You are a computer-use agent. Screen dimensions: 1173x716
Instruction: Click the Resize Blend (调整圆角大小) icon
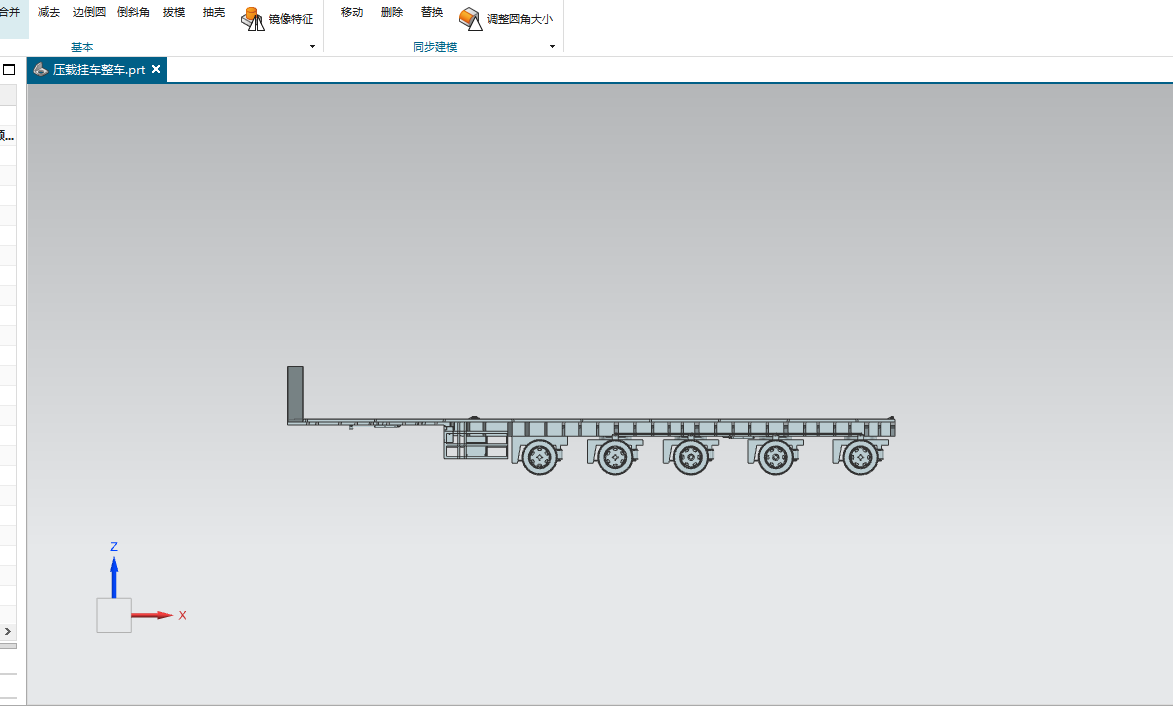pyautogui.click(x=471, y=19)
